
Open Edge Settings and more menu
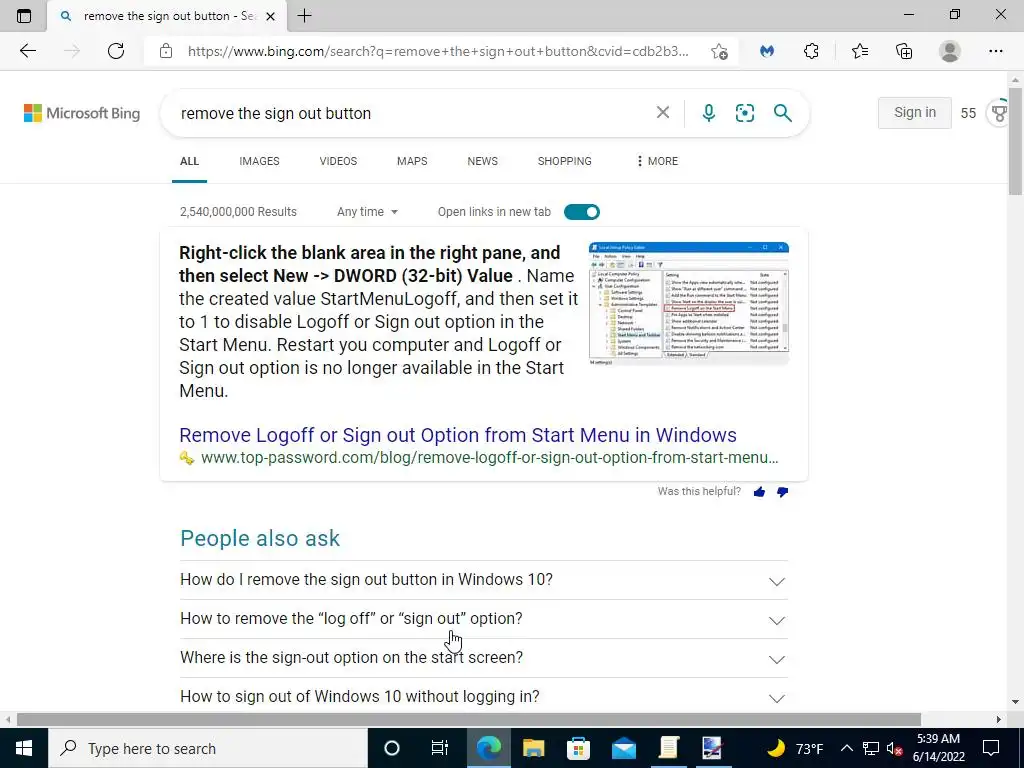(x=995, y=51)
